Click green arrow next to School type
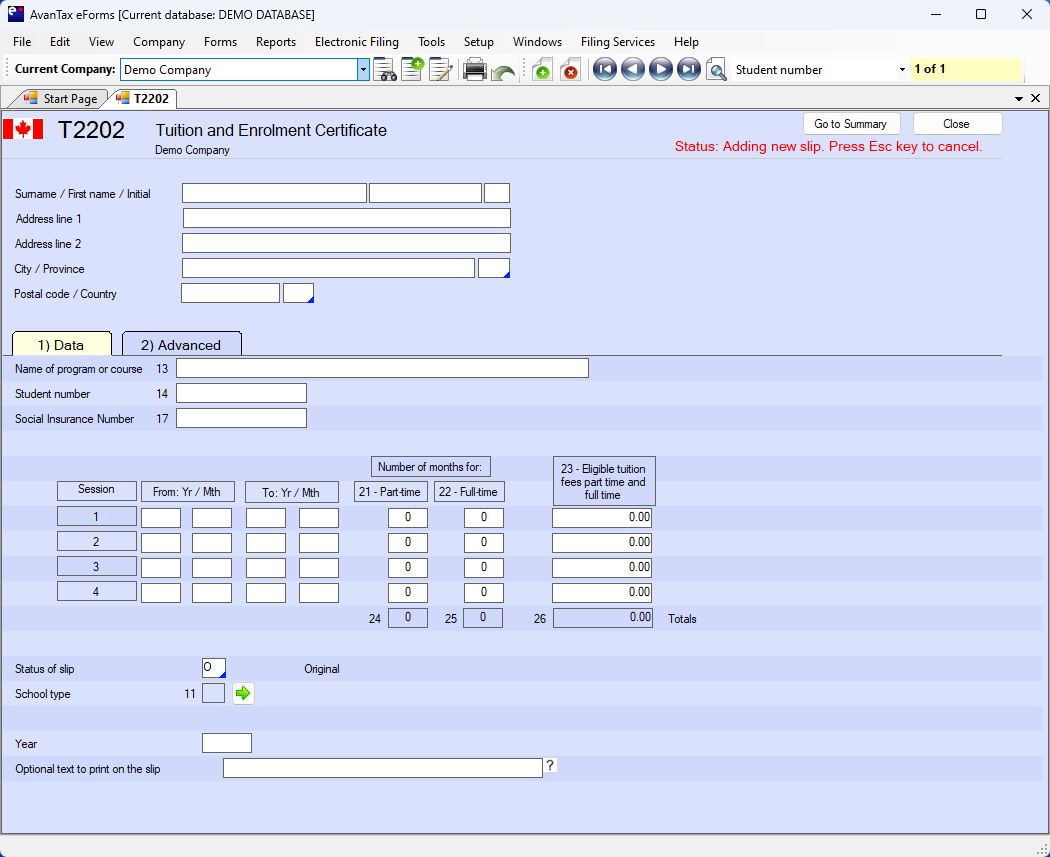 pos(243,693)
